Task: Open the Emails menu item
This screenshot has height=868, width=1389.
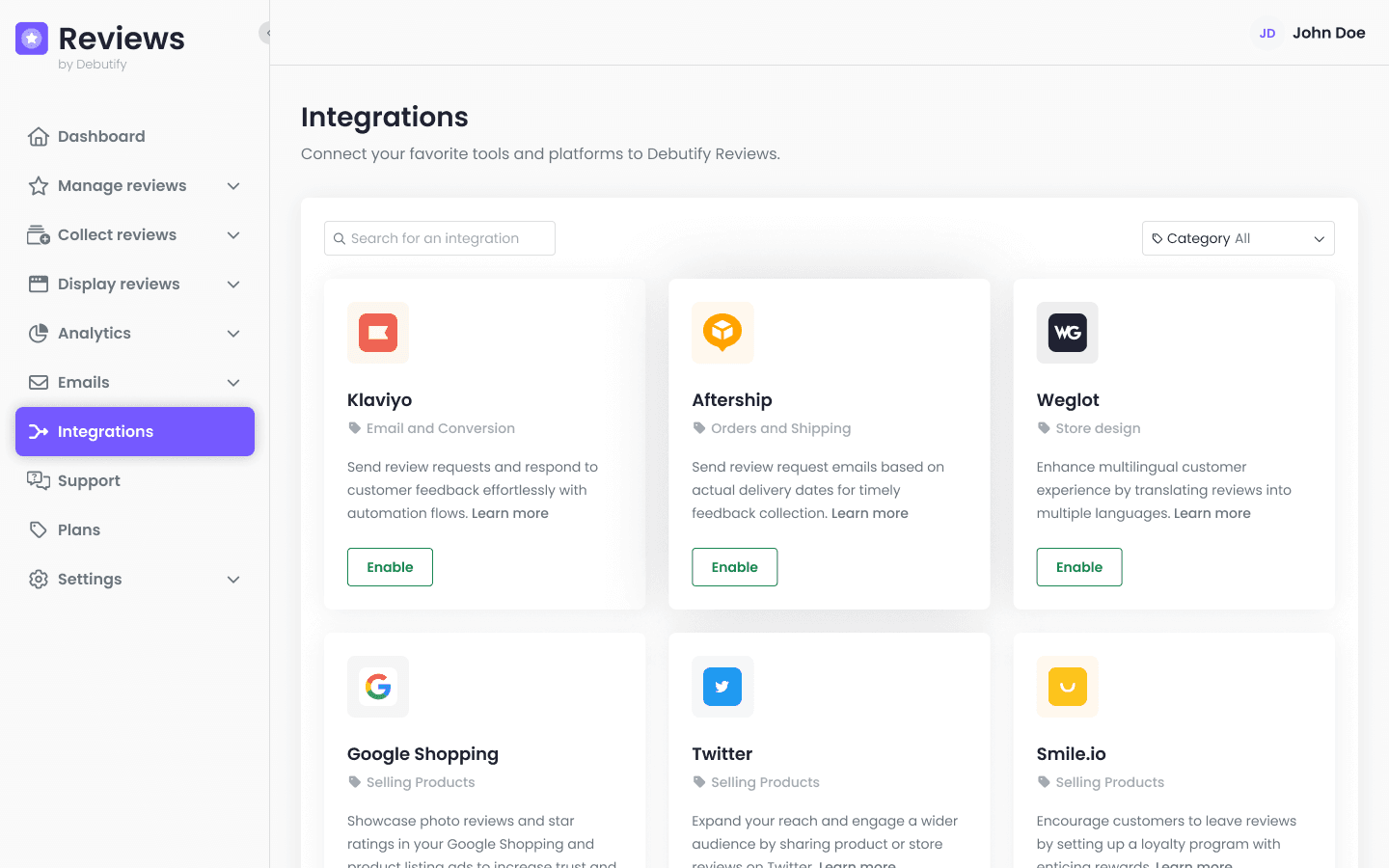Action: click(135, 383)
